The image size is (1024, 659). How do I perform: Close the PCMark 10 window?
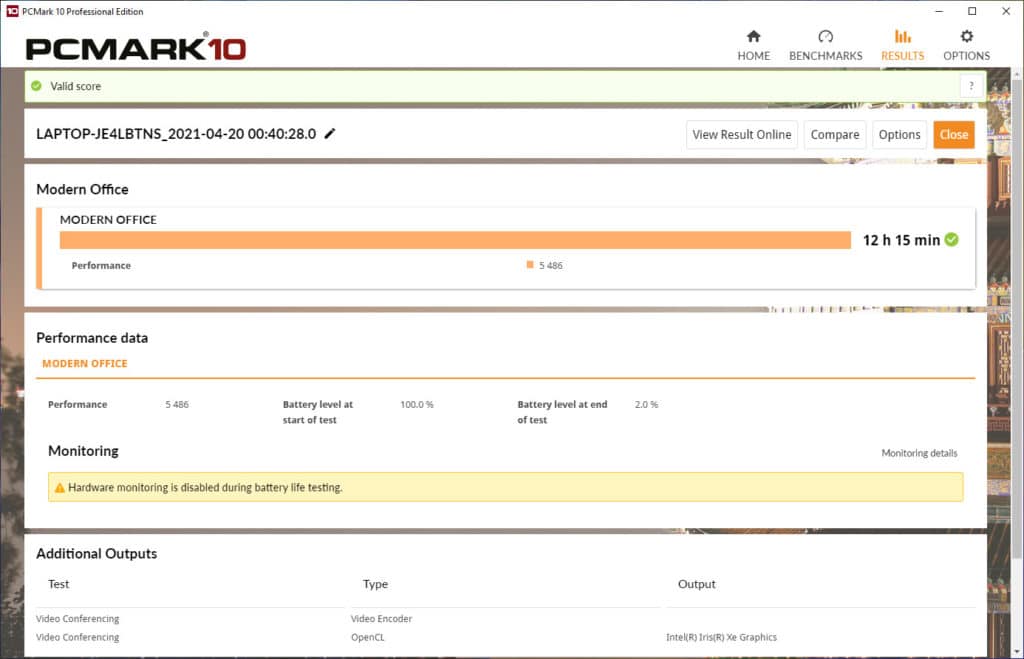pyautogui.click(x=1006, y=11)
